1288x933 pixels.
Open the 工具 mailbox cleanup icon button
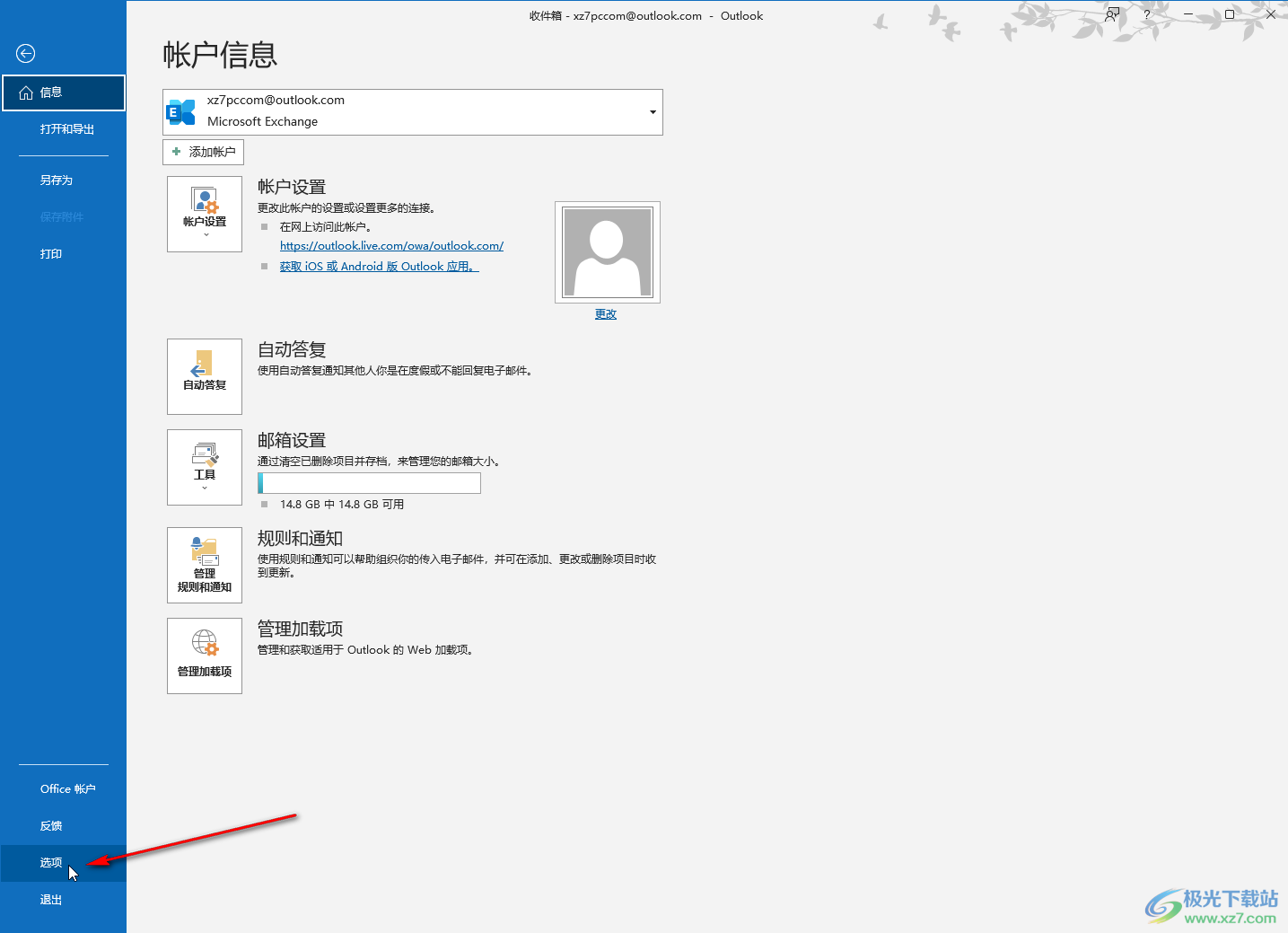pyautogui.click(x=205, y=467)
